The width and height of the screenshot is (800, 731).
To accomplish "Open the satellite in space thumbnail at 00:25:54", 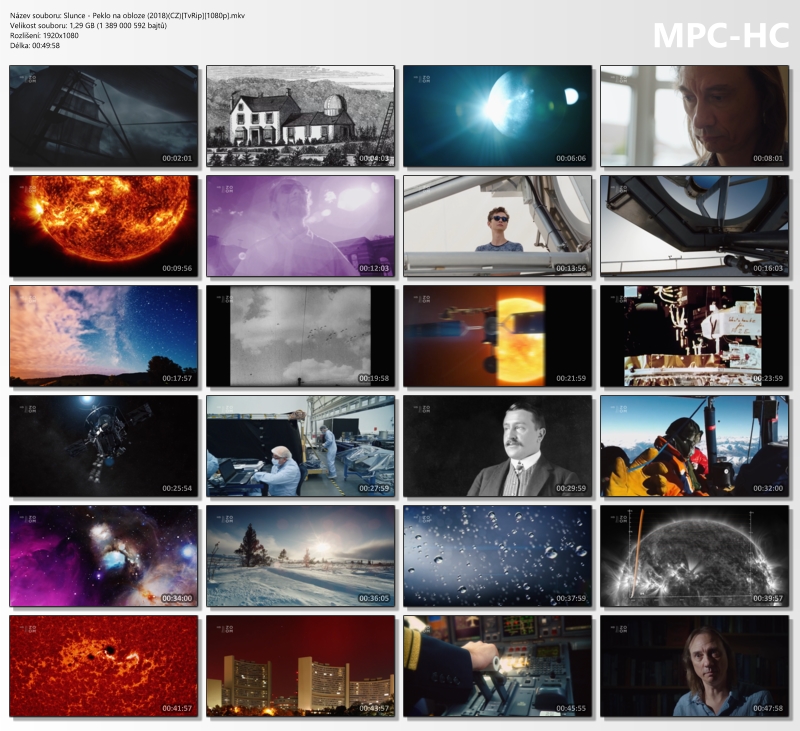I will tap(104, 446).
